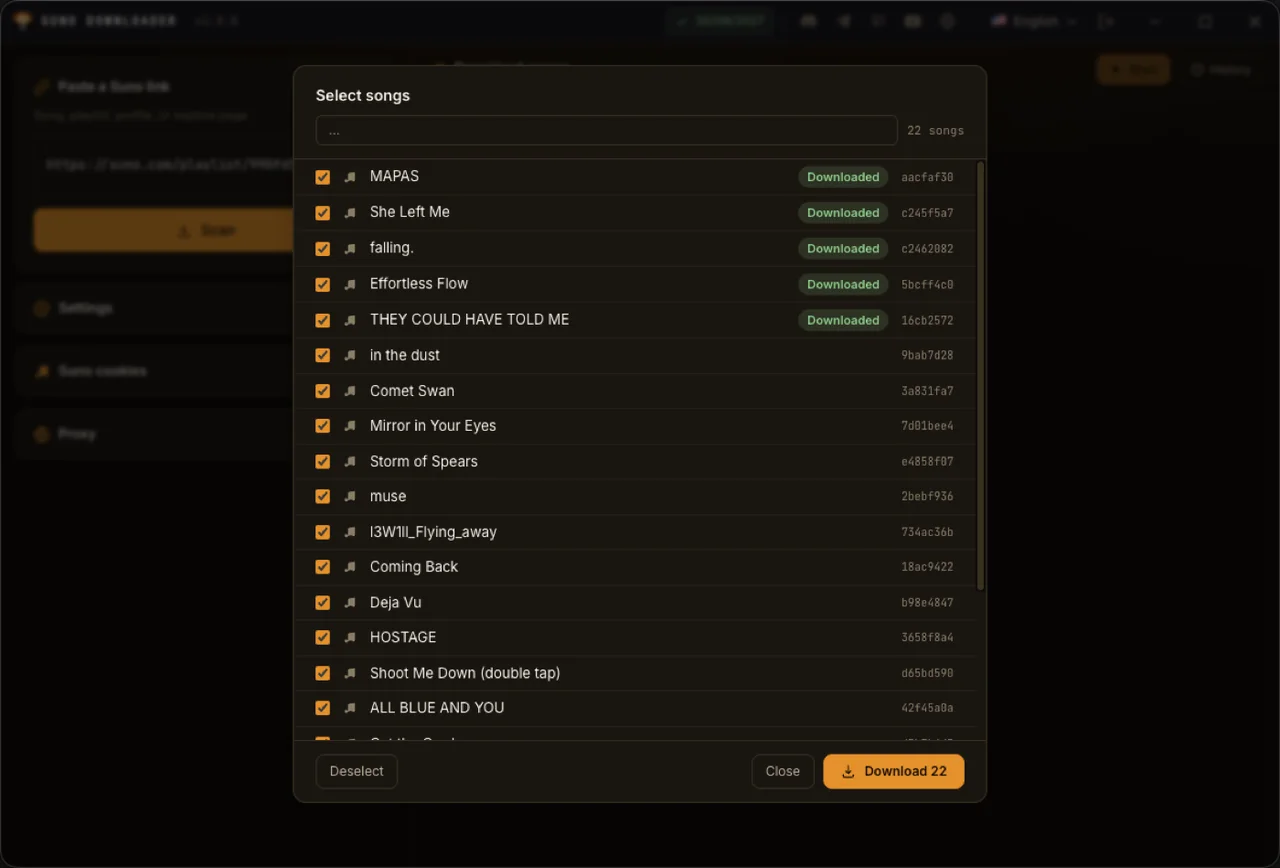
Task: Click the note icon beside Coming Back
Action: [350, 567]
